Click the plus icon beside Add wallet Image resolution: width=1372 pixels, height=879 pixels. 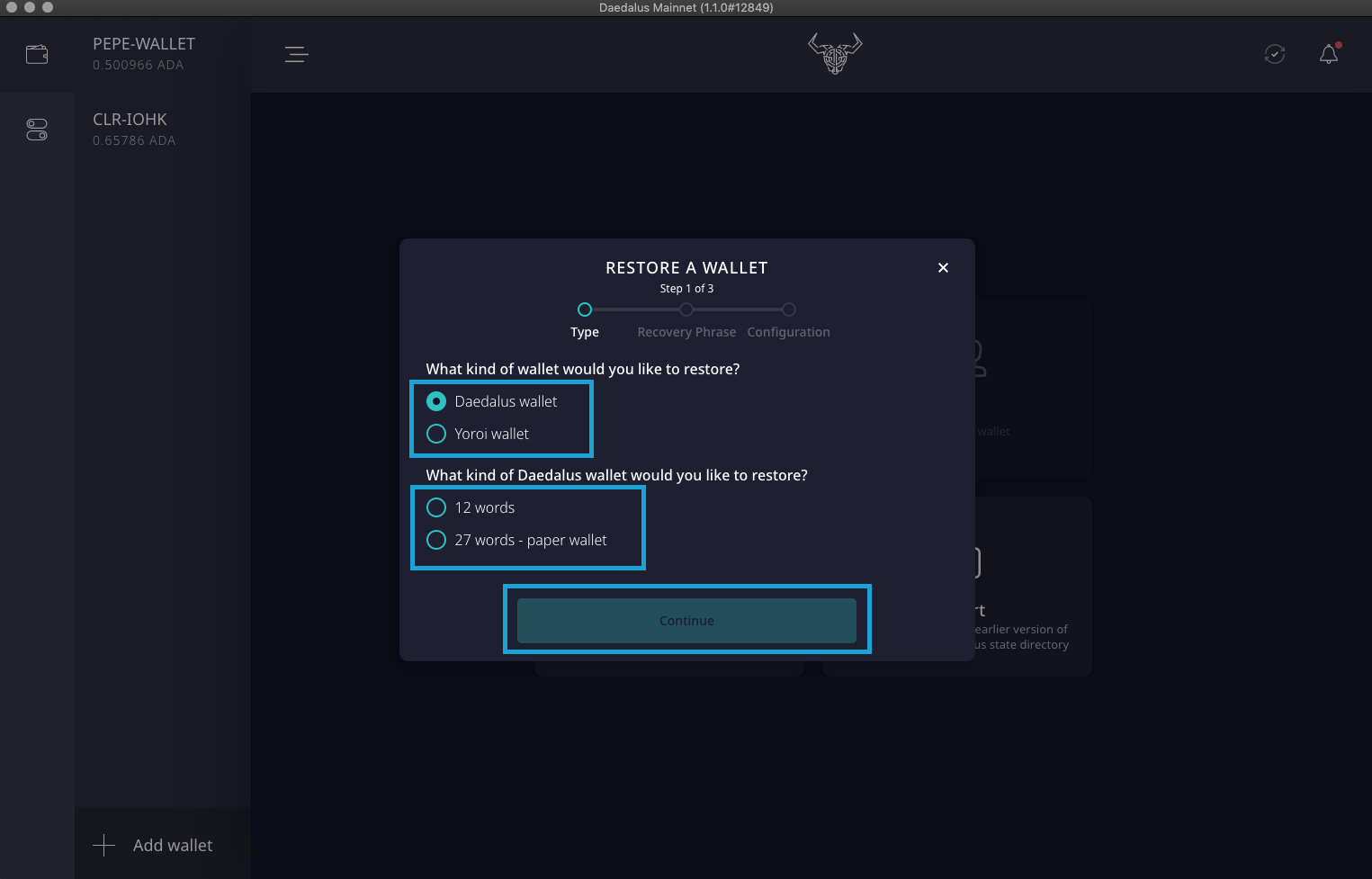[x=104, y=845]
